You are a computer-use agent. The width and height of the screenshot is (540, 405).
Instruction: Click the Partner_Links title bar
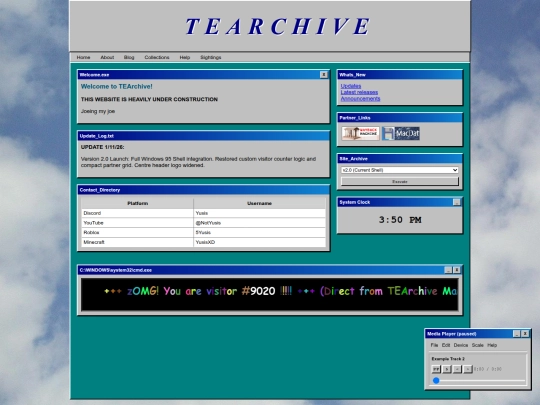(x=400, y=118)
